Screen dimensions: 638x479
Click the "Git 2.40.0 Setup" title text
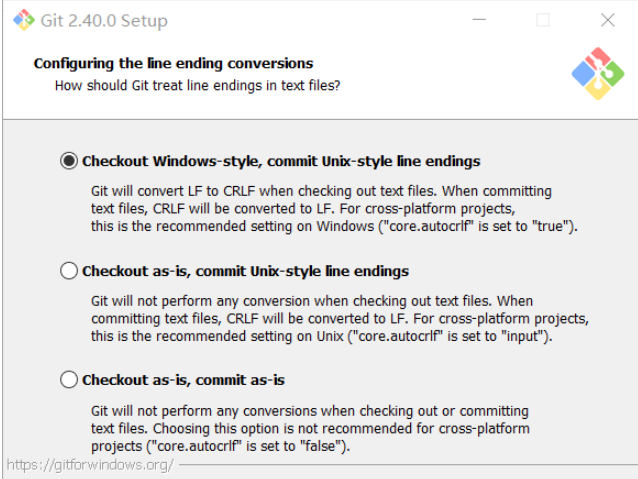coord(104,21)
